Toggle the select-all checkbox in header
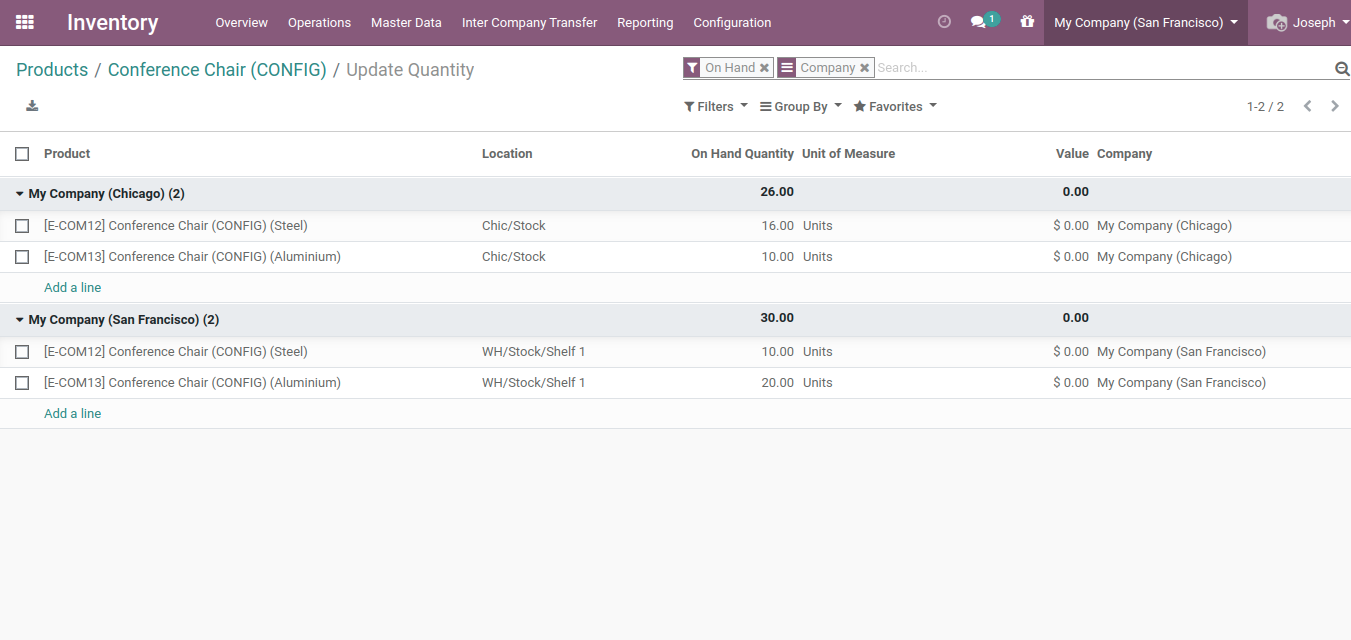1351x640 pixels. pyautogui.click(x=22, y=154)
